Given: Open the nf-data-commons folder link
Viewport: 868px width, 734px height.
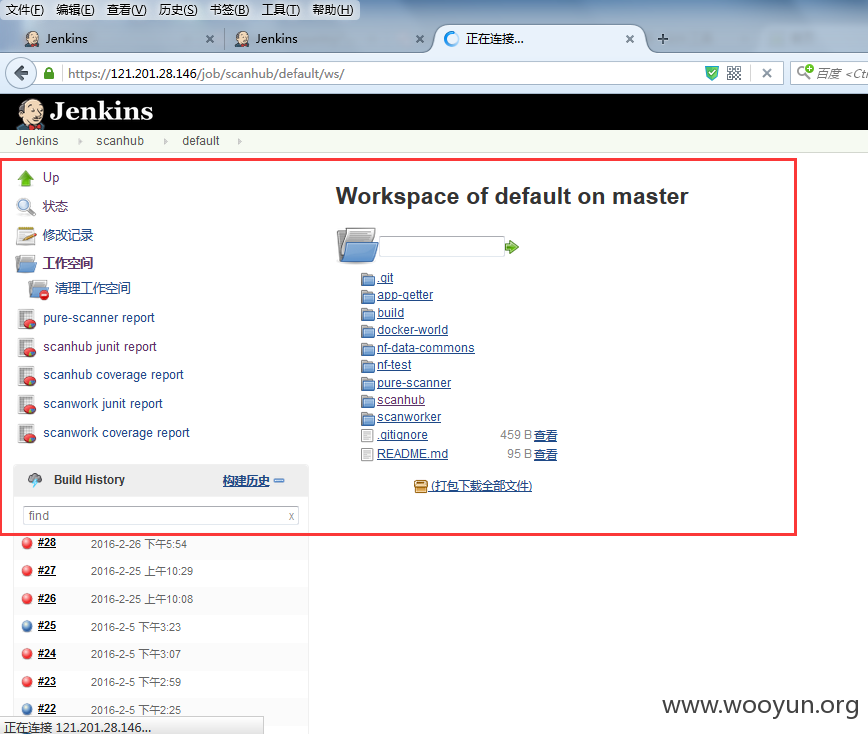Looking at the screenshot, I should [x=425, y=348].
